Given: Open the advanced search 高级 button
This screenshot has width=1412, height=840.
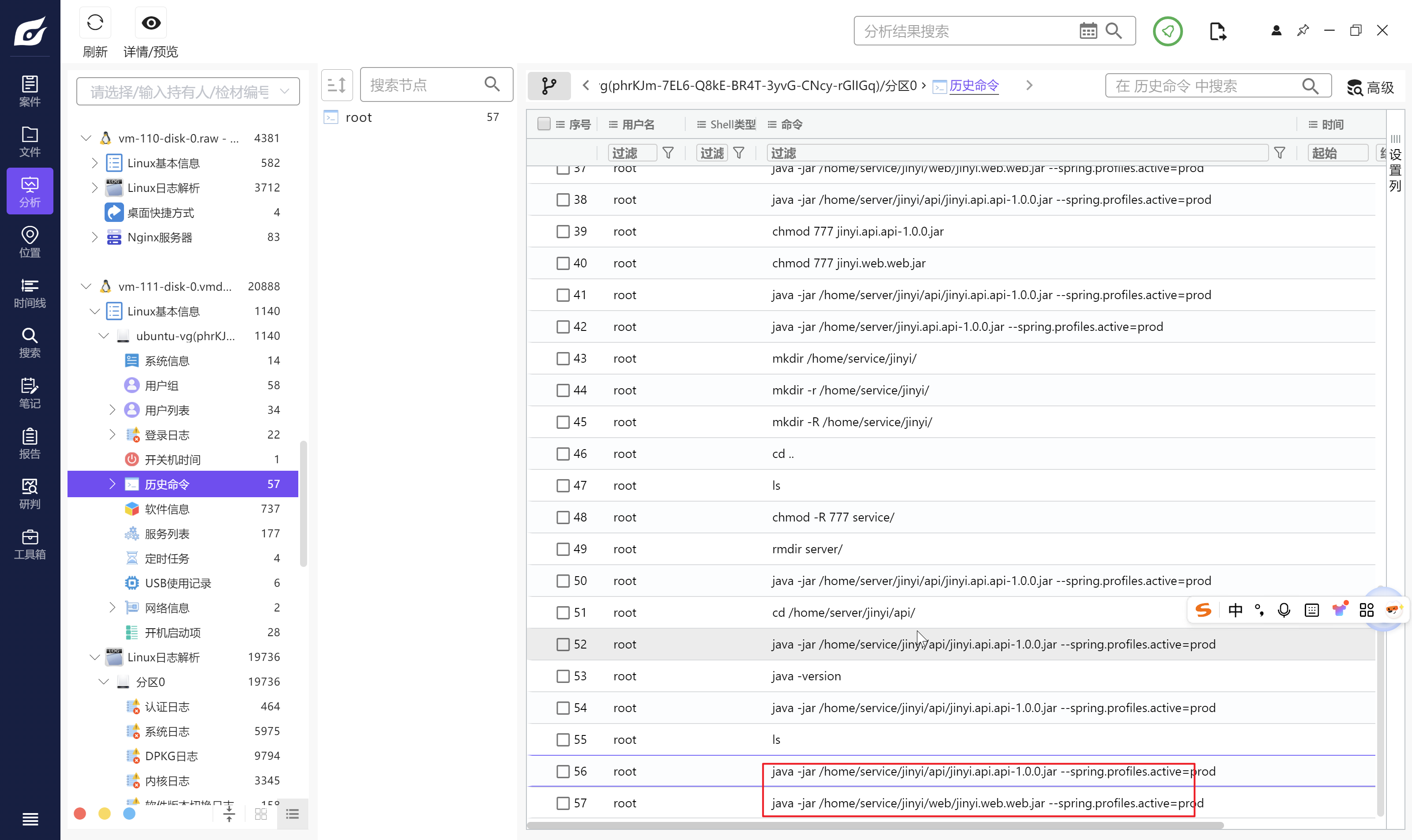Looking at the screenshot, I should (x=1370, y=87).
